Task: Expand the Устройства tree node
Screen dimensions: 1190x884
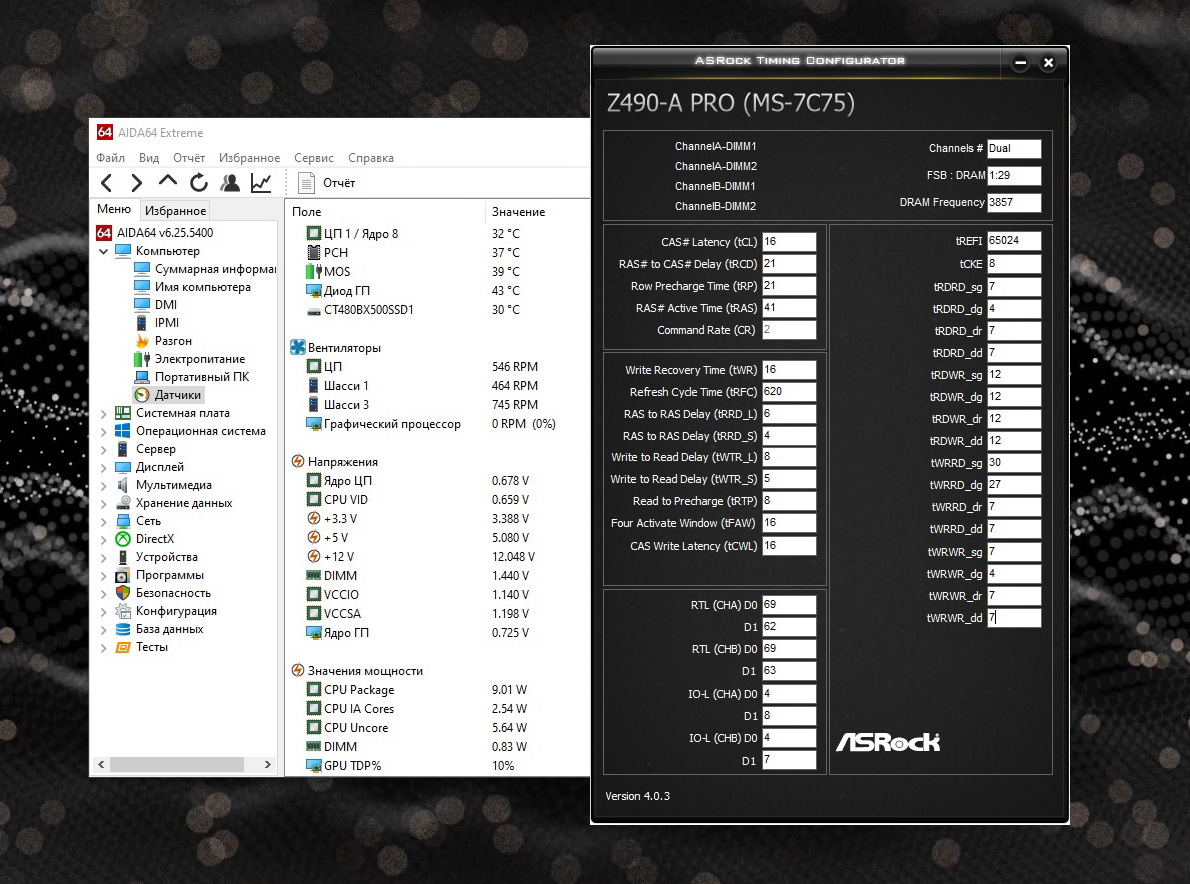Action: click(103, 558)
